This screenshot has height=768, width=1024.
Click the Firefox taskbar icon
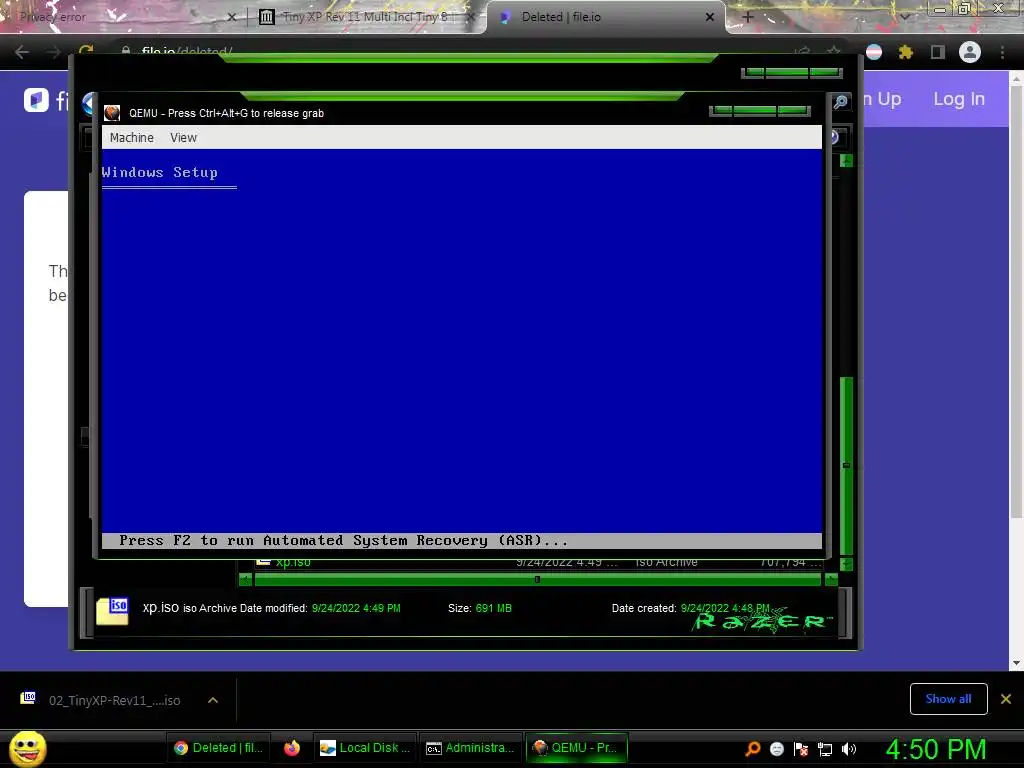pos(292,748)
